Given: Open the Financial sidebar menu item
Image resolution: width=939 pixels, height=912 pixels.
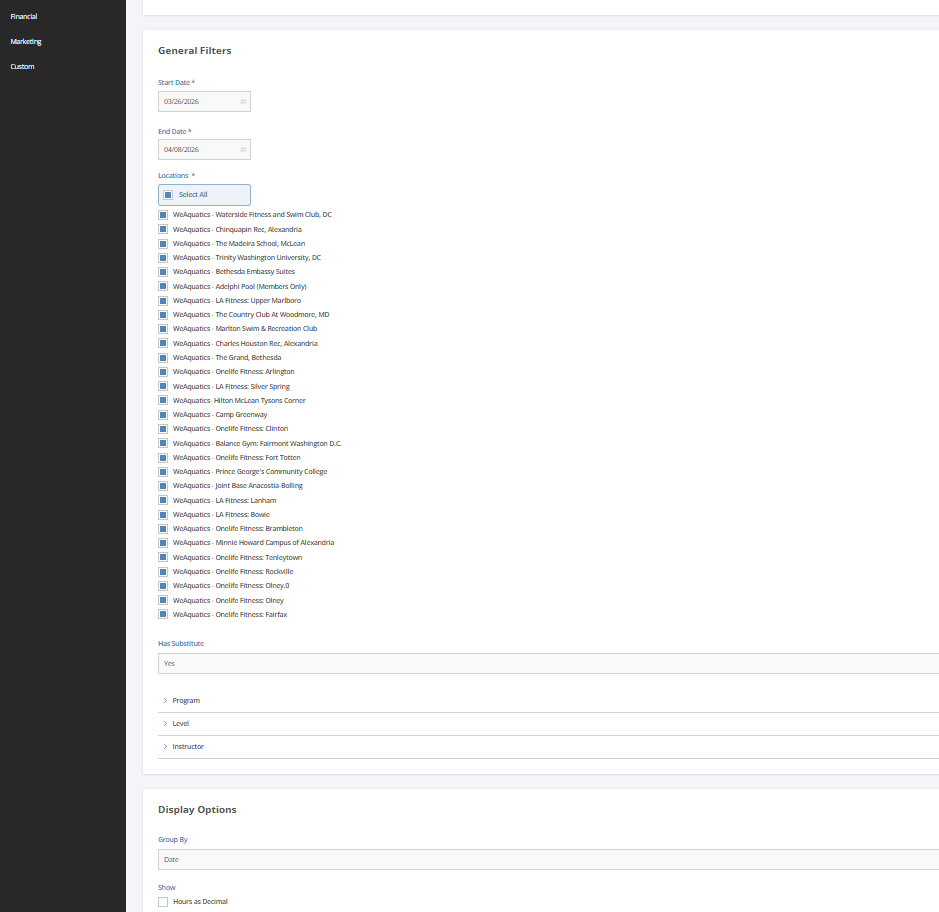Looking at the screenshot, I should click(24, 16).
